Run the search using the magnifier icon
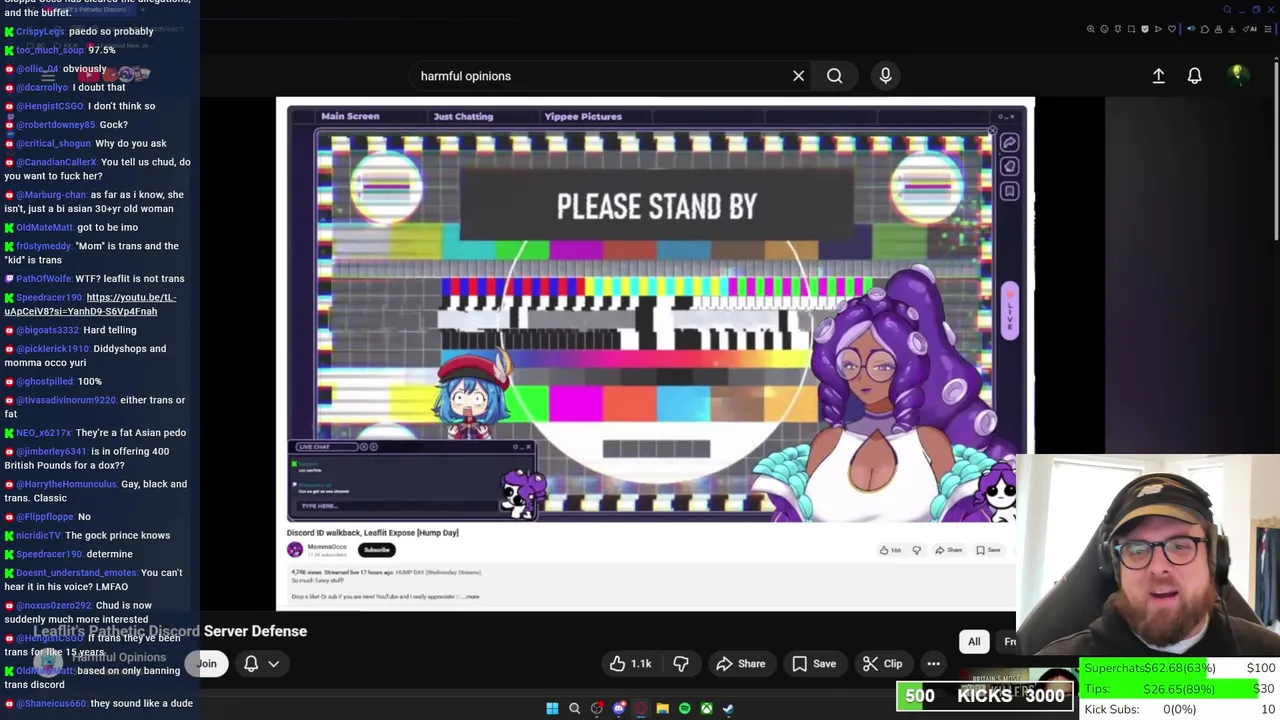1280x720 pixels. tap(834, 76)
